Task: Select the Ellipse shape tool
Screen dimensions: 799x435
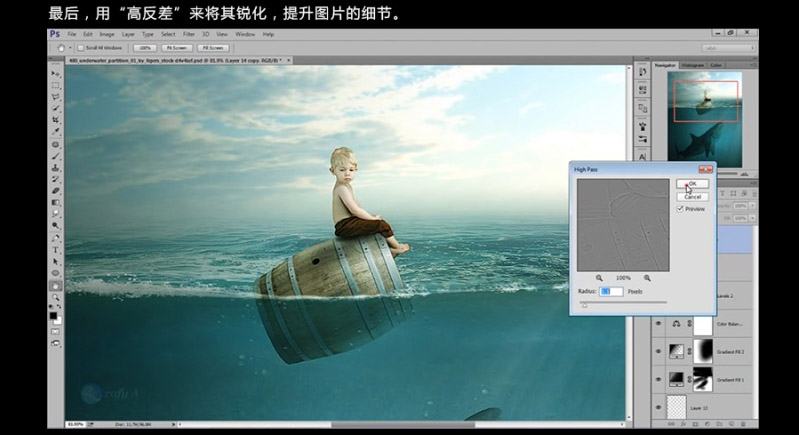Action: (56, 273)
